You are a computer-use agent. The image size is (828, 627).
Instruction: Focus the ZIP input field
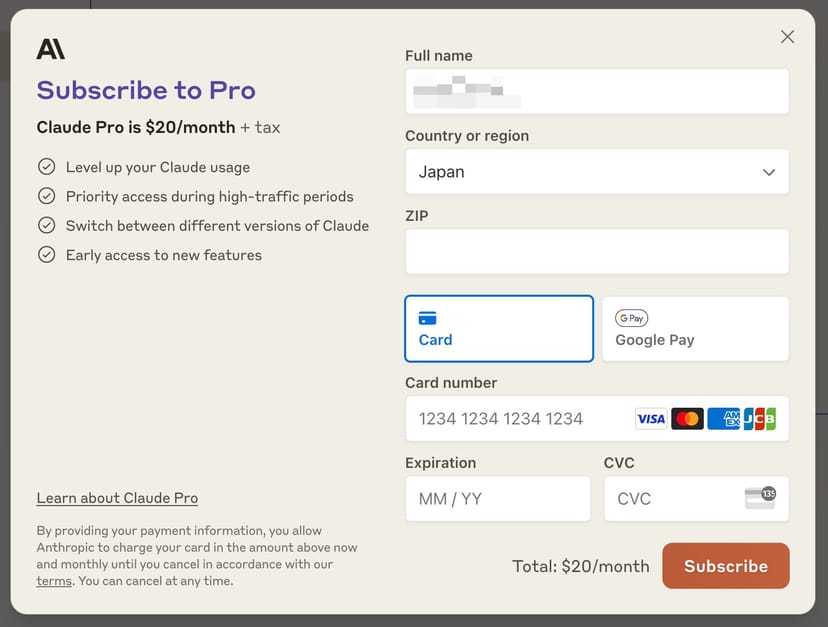pyautogui.click(x=596, y=252)
